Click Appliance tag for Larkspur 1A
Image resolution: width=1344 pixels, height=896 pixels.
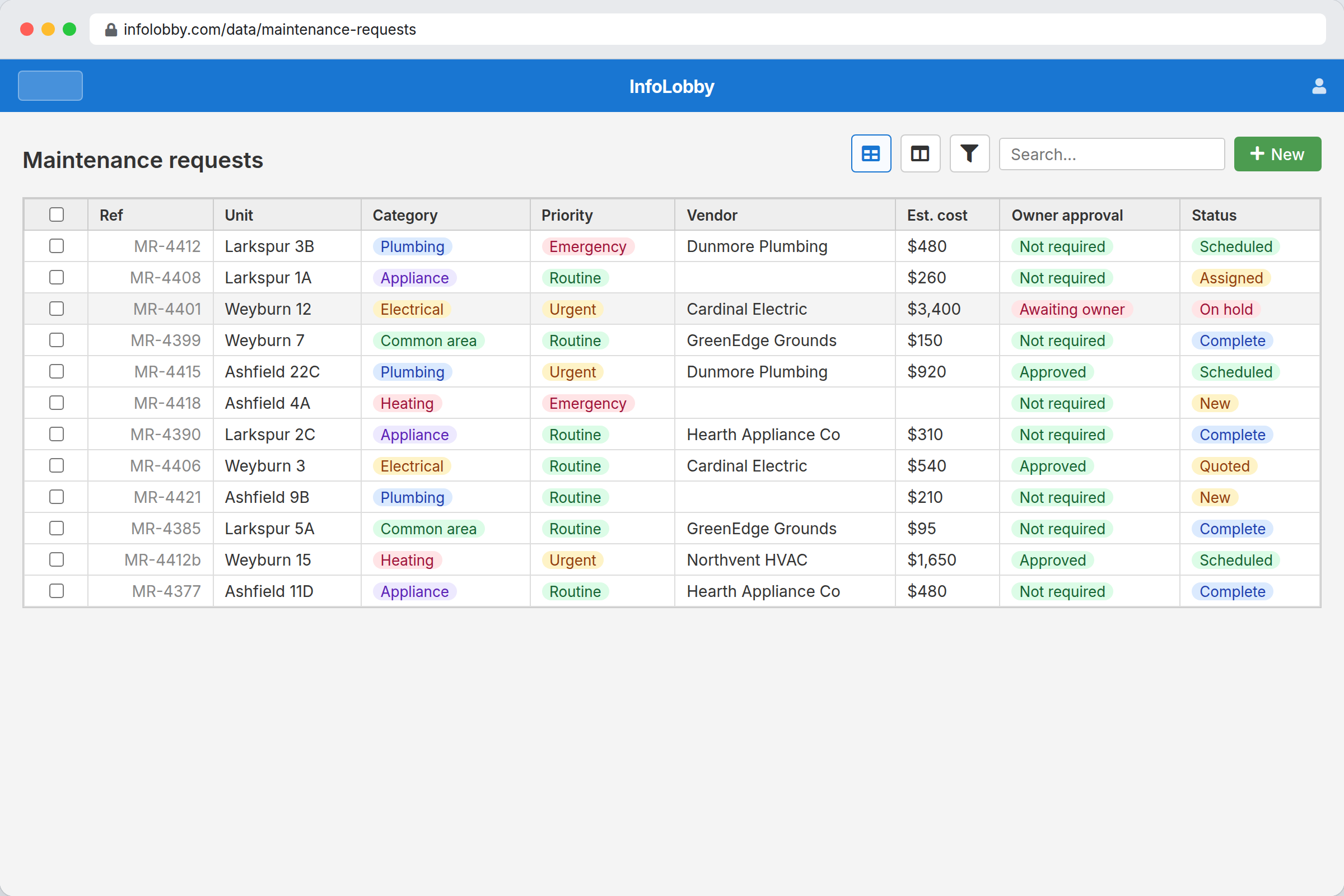pos(414,278)
